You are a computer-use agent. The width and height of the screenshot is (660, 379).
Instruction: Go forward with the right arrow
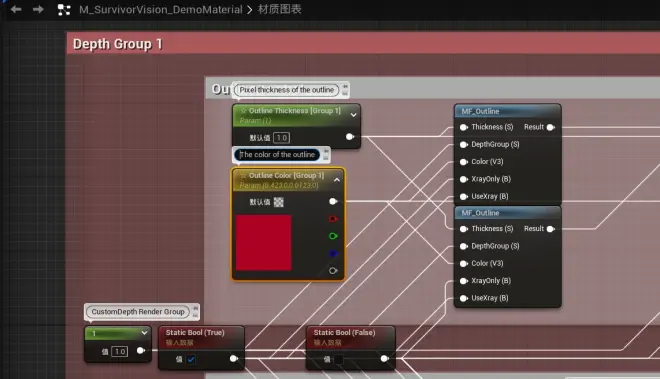coord(38,9)
